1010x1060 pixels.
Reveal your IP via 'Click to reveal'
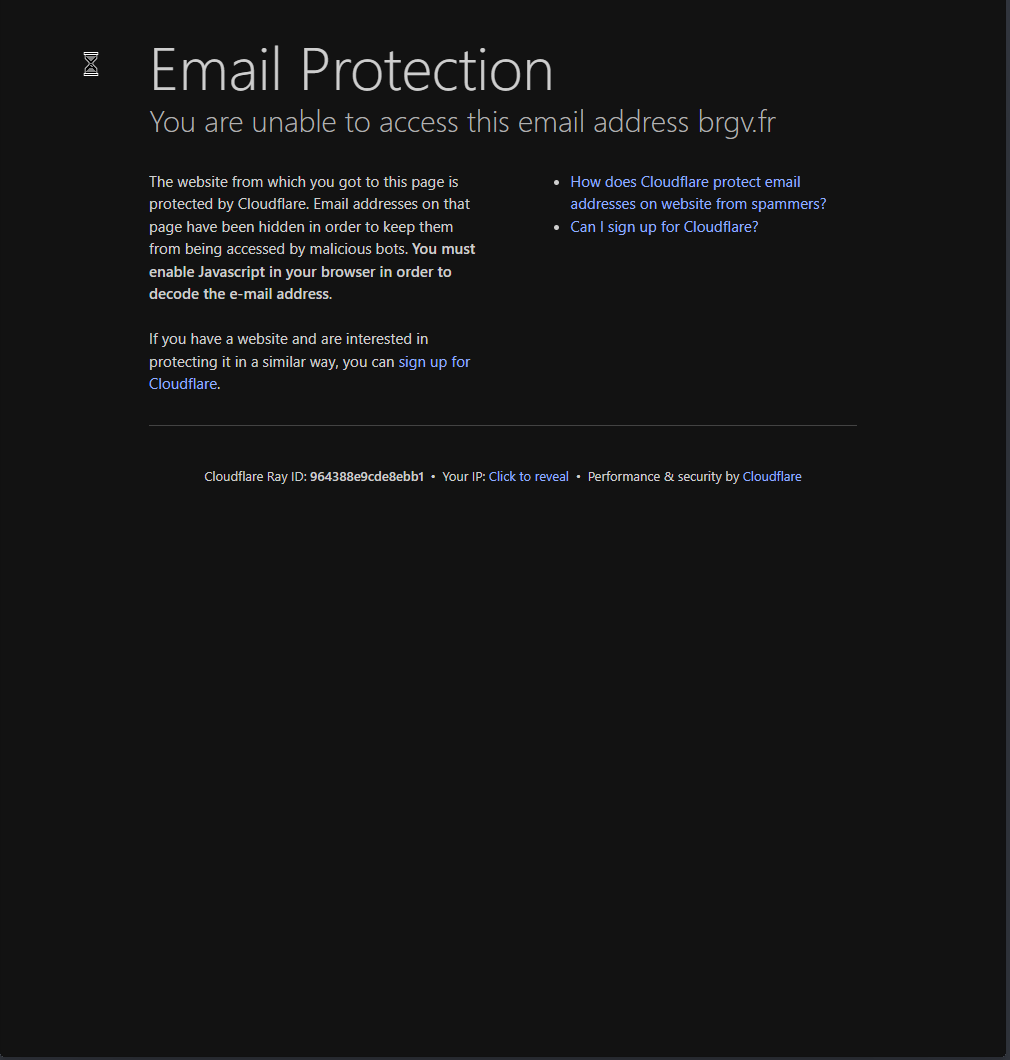click(528, 477)
